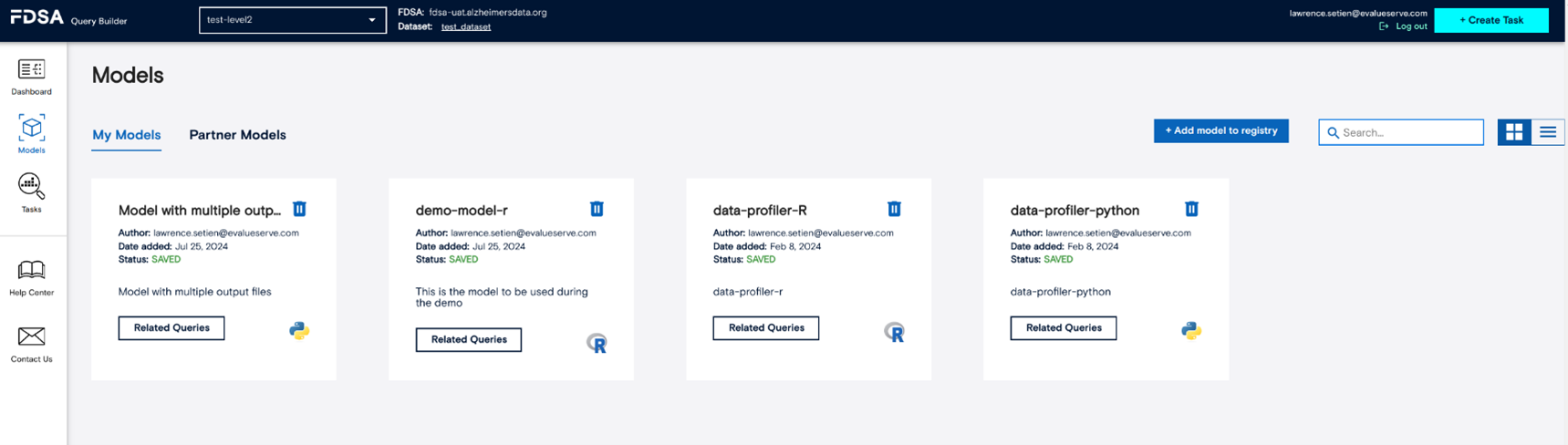This screenshot has height=445, width=1568.
Task: Open the test-level2 dropdown
Action: click(x=293, y=20)
